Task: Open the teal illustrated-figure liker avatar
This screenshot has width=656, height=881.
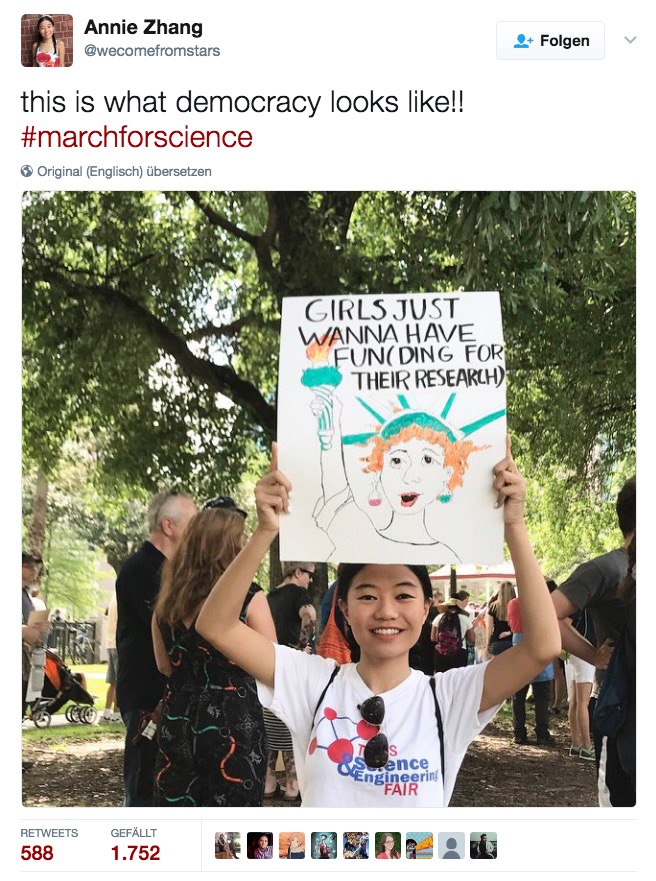Action: (324, 846)
